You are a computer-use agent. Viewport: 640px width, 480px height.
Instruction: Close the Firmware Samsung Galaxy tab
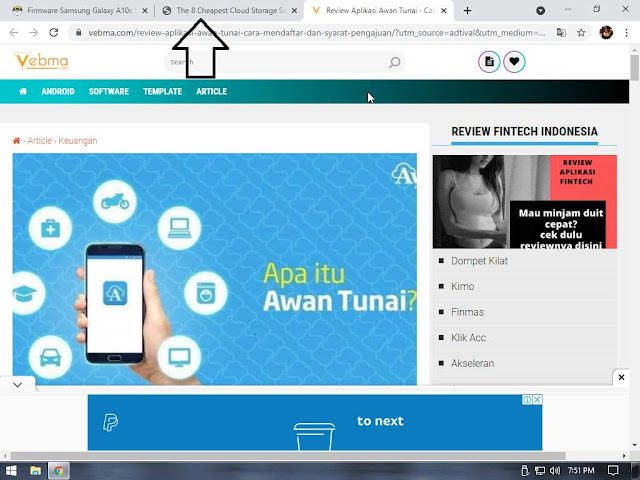144,11
